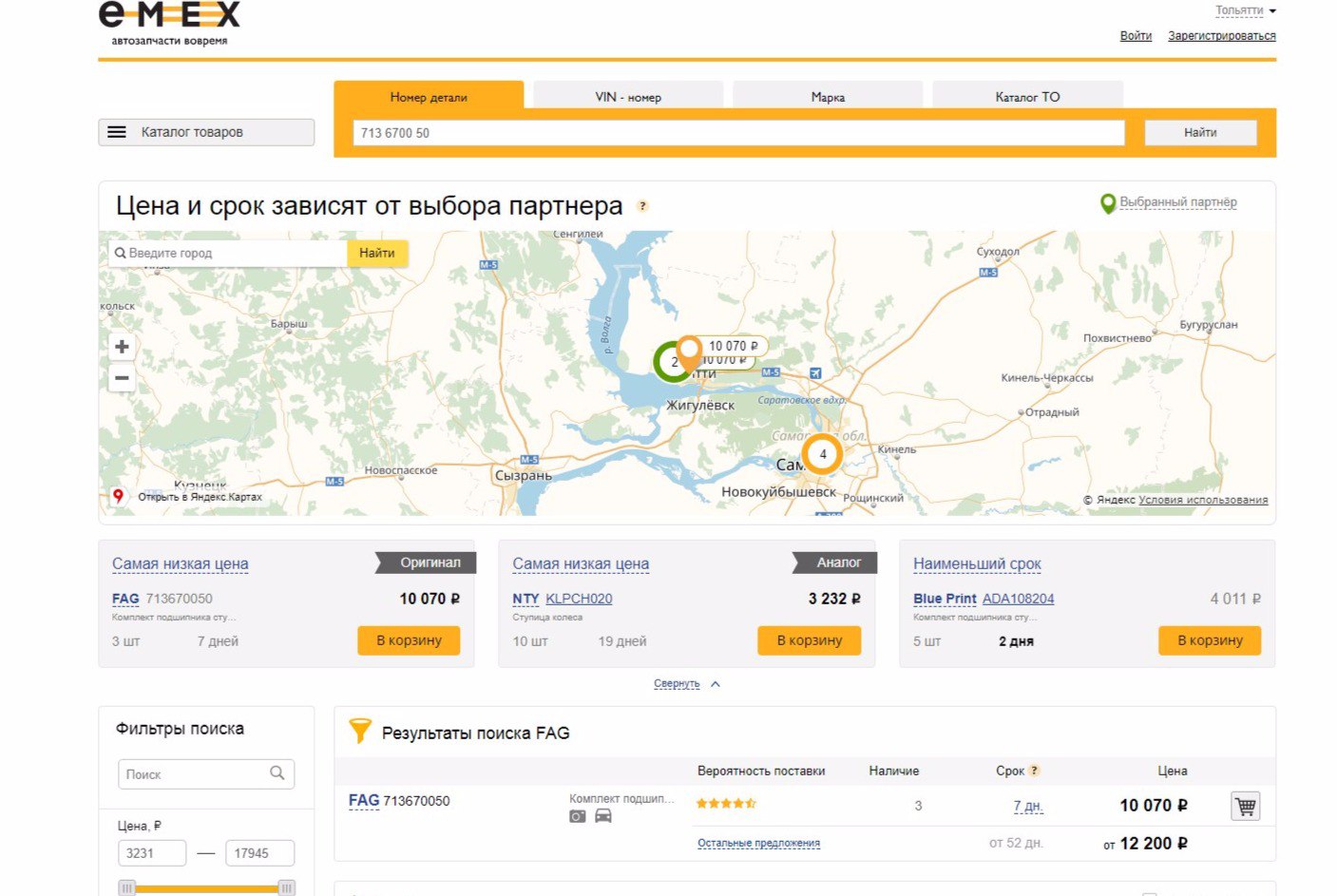The width and height of the screenshot is (1337, 896).
Task: Click the Наличие column header
Action: pyautogui.click(x=893, y=771)
